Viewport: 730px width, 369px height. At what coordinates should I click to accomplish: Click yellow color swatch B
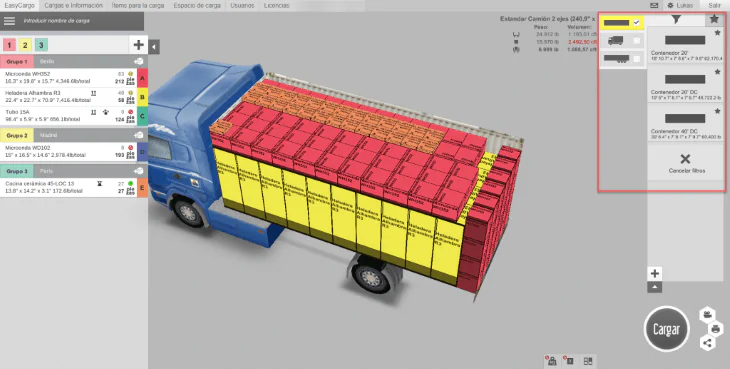pyautogui.click(x=142, y=97)
